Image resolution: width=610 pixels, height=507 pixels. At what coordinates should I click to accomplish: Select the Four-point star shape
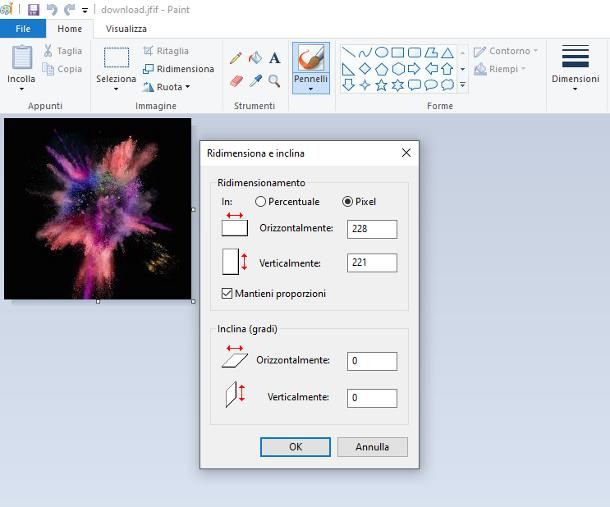click(365, 85)
